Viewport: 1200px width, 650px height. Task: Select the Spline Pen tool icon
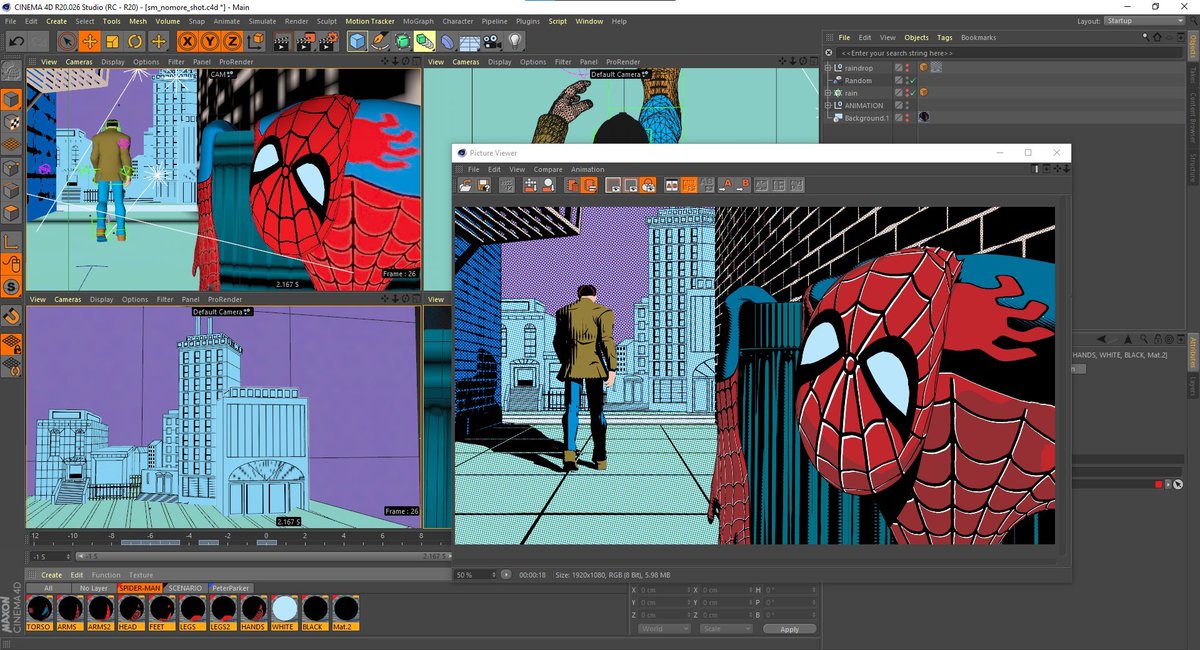[379, 41]
